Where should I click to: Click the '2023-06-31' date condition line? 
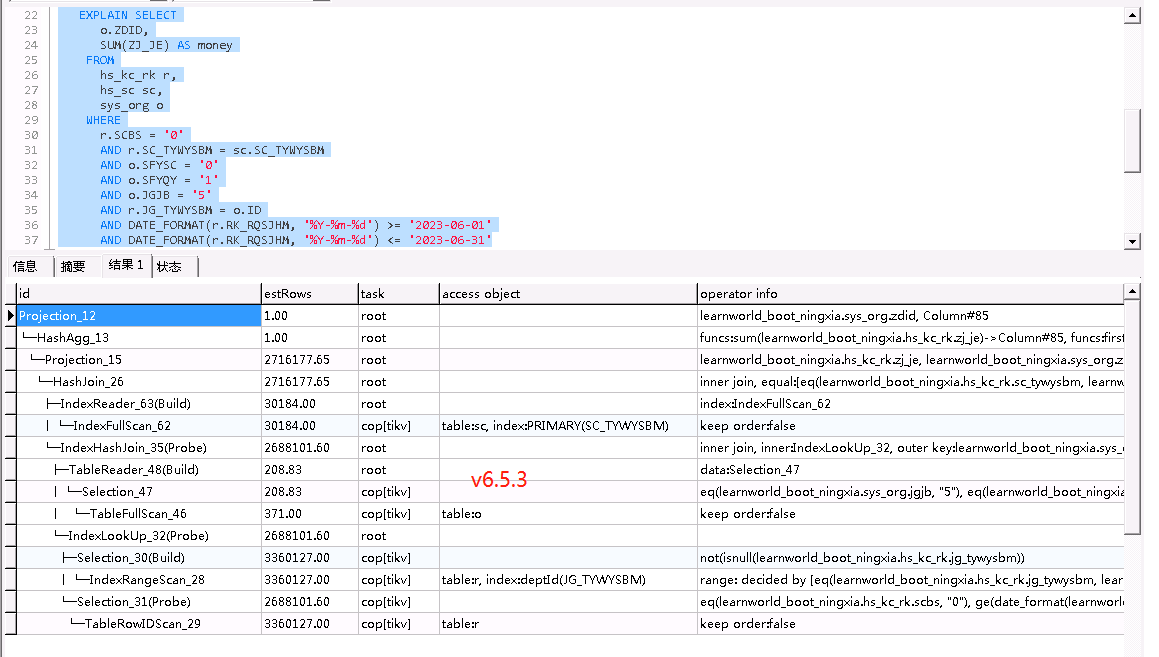[296, 240]
